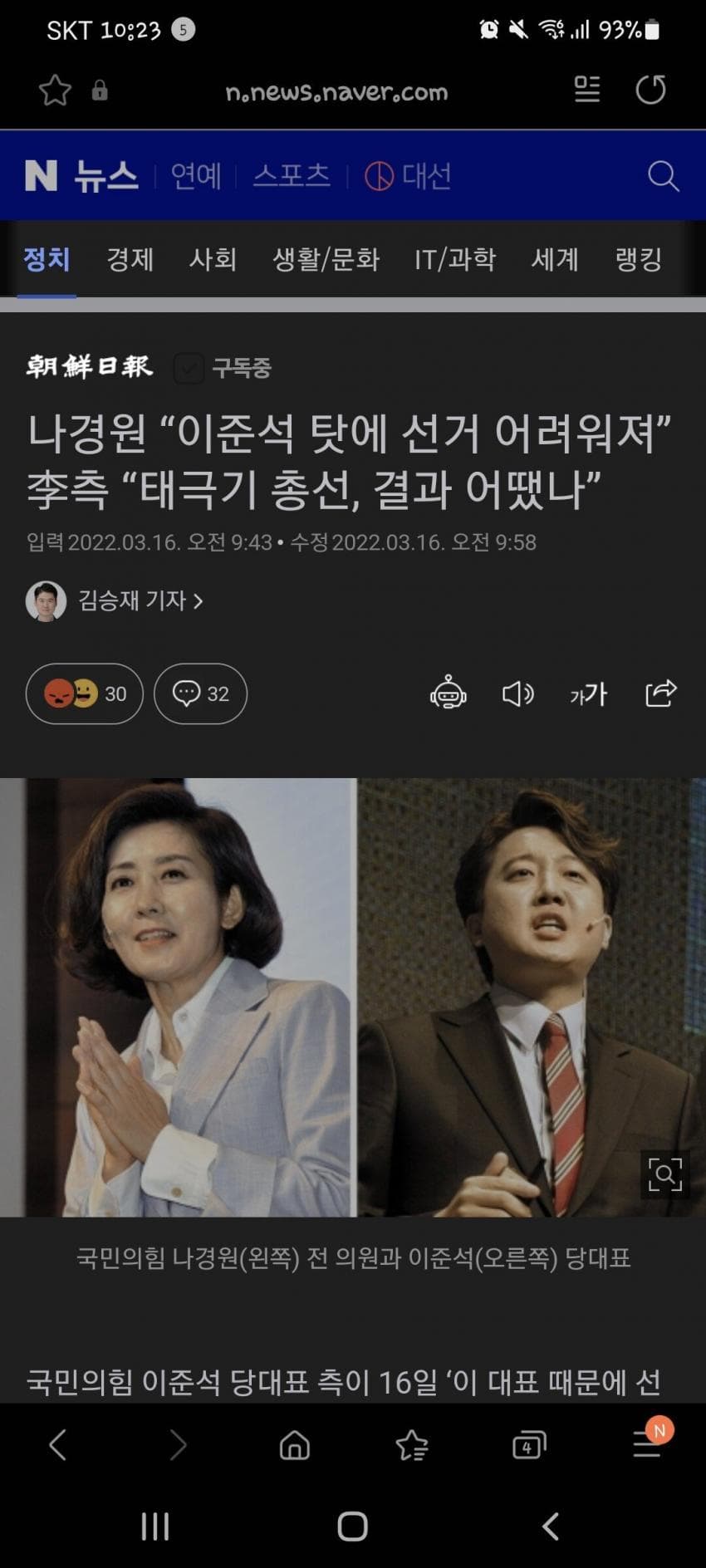Viewport: 706px width, 1568px height.
Task: Open Naver news search magnifier
Action: [663, 175]
